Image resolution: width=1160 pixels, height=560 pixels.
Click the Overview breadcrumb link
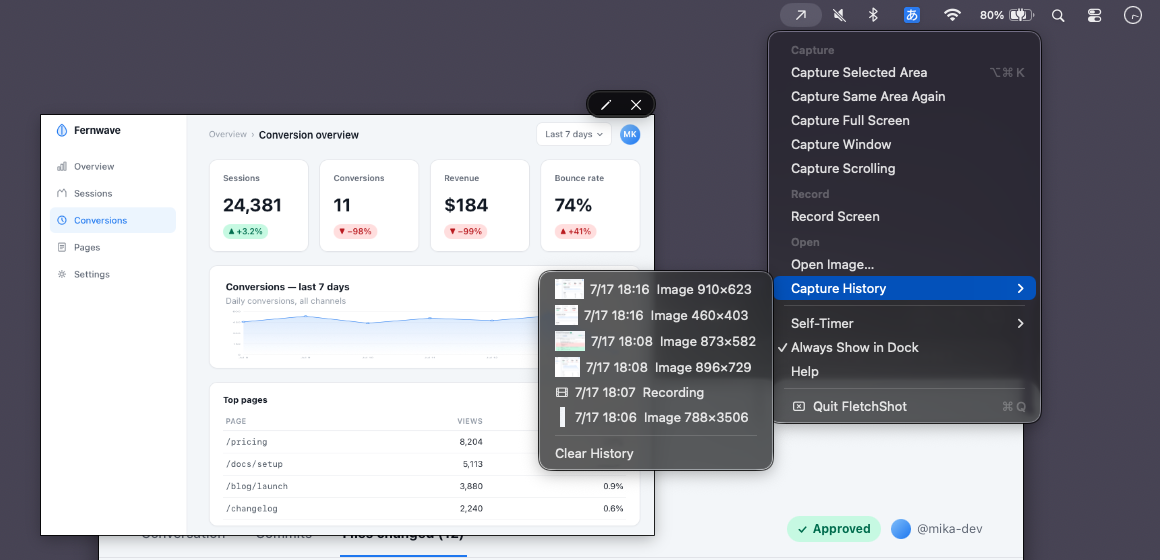click(x=227, y=135)
